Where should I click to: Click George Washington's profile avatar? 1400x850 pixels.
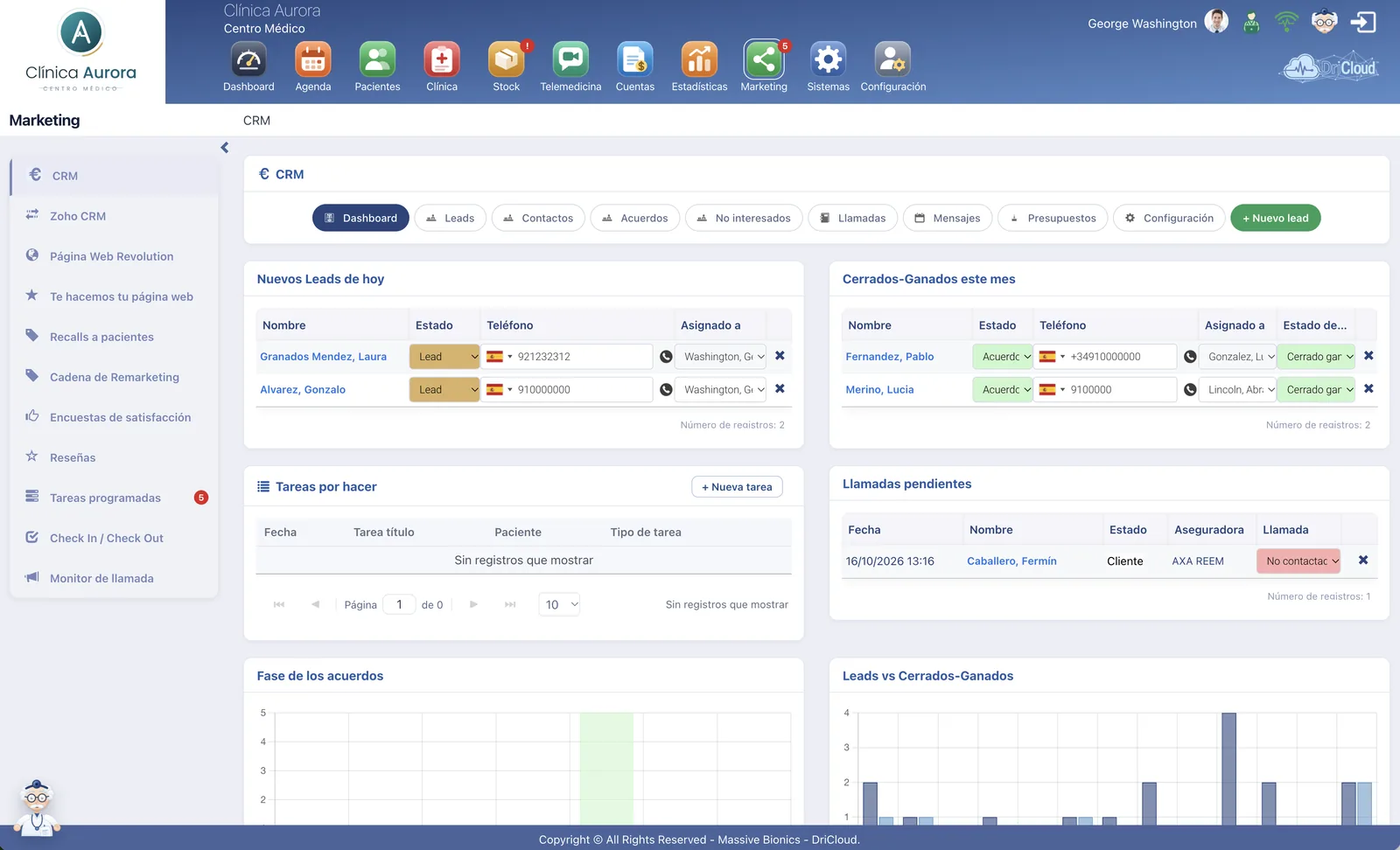pyautogui.click(x=1216, y=22)
